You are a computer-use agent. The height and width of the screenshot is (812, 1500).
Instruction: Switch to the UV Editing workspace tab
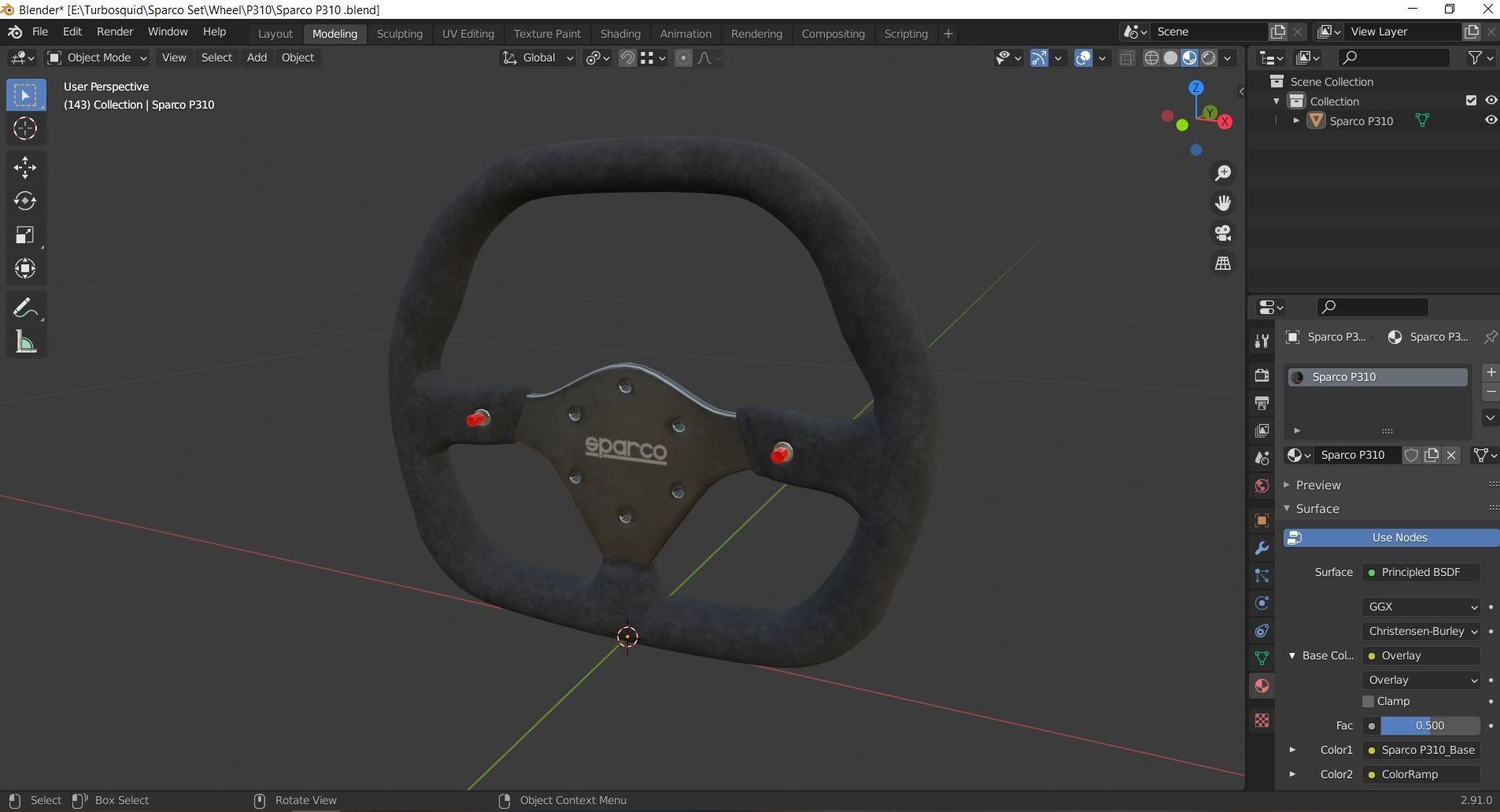468,34
